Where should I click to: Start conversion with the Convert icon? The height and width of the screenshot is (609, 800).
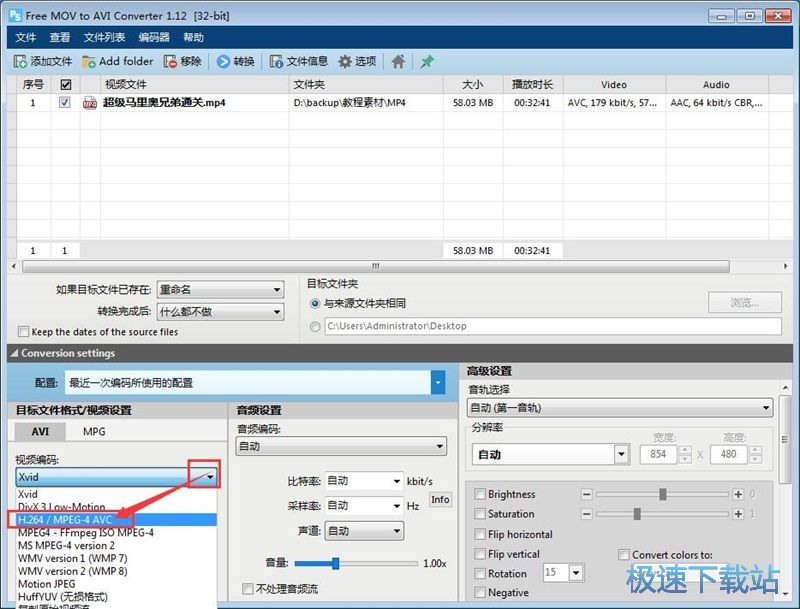point(223,61)
